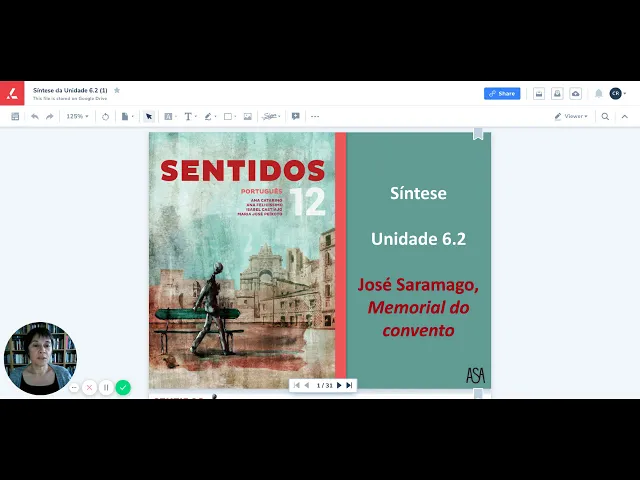This screenshot has width=640, height=480.
Task: Click the presenter webcam bubble
Action: point(40,358)
